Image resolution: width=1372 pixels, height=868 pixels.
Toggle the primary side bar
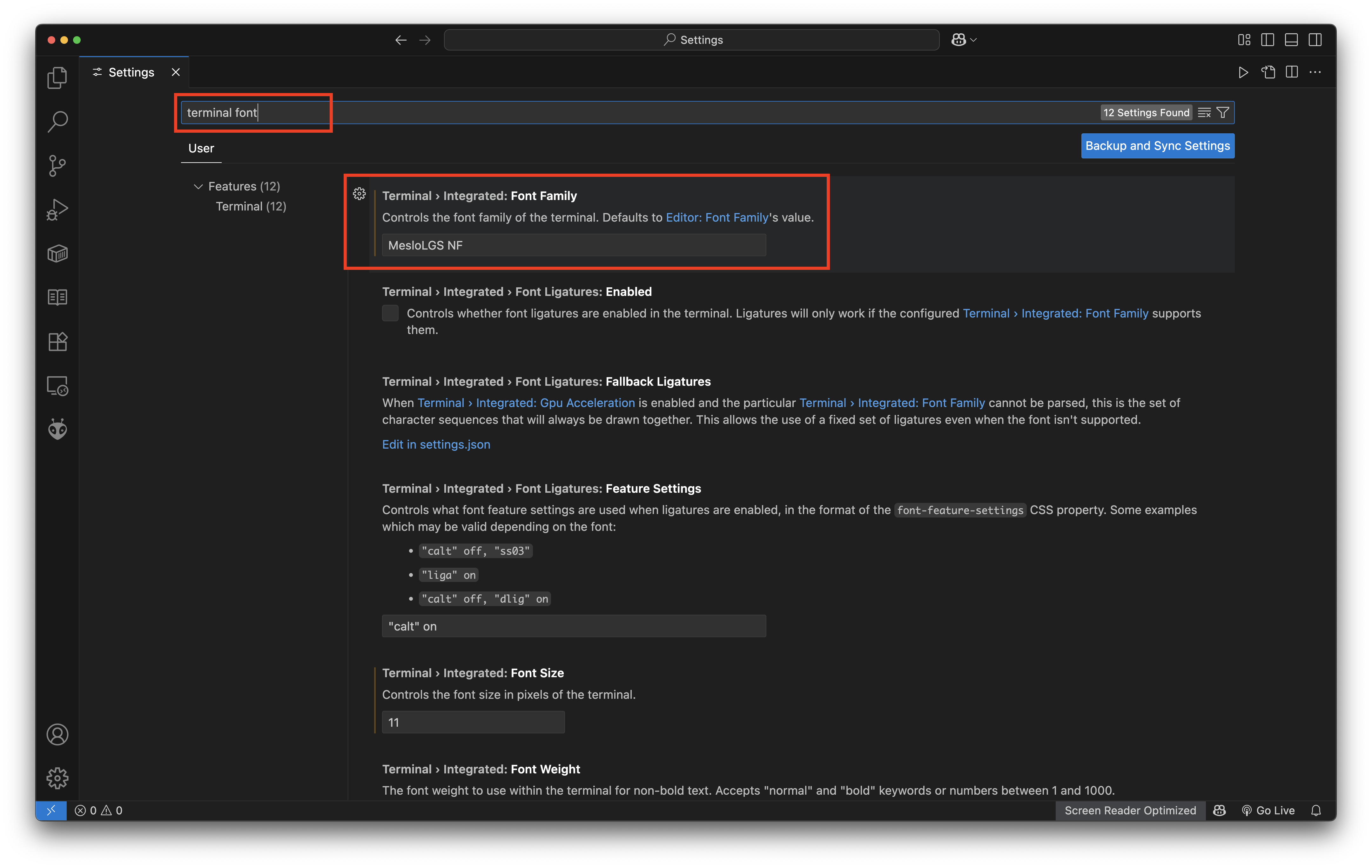pos(1268,40)
